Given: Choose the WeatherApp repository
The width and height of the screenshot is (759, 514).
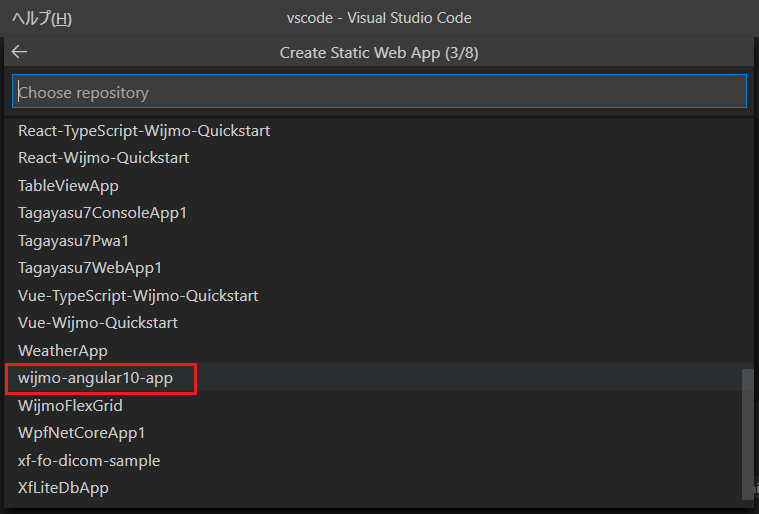Looking at the screenshot, I should (379, 350).
